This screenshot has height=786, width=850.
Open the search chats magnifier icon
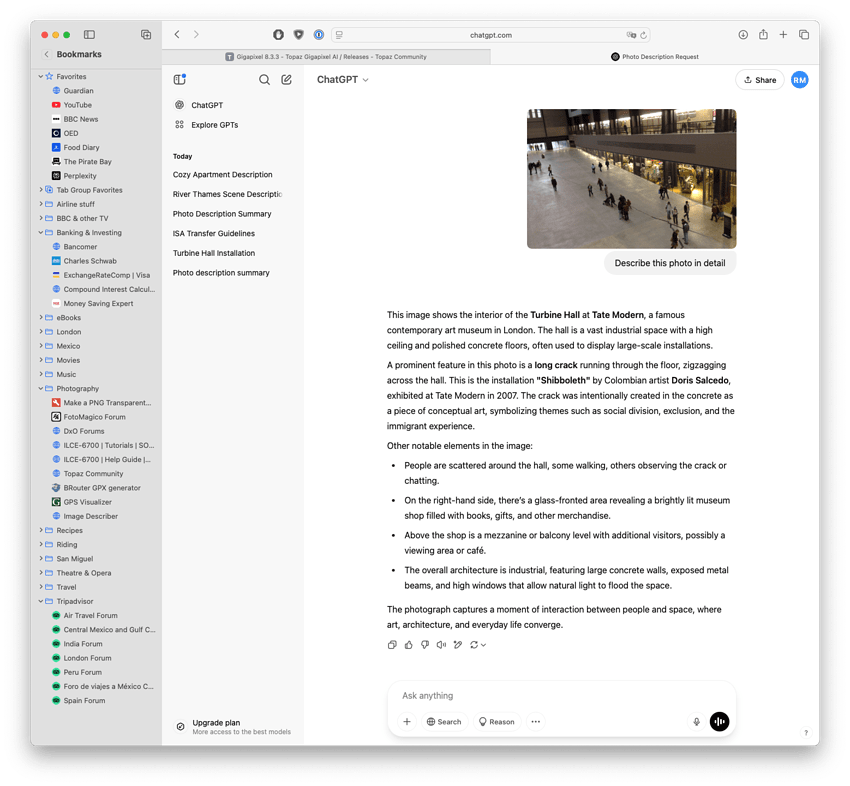[x=264, y=80]
